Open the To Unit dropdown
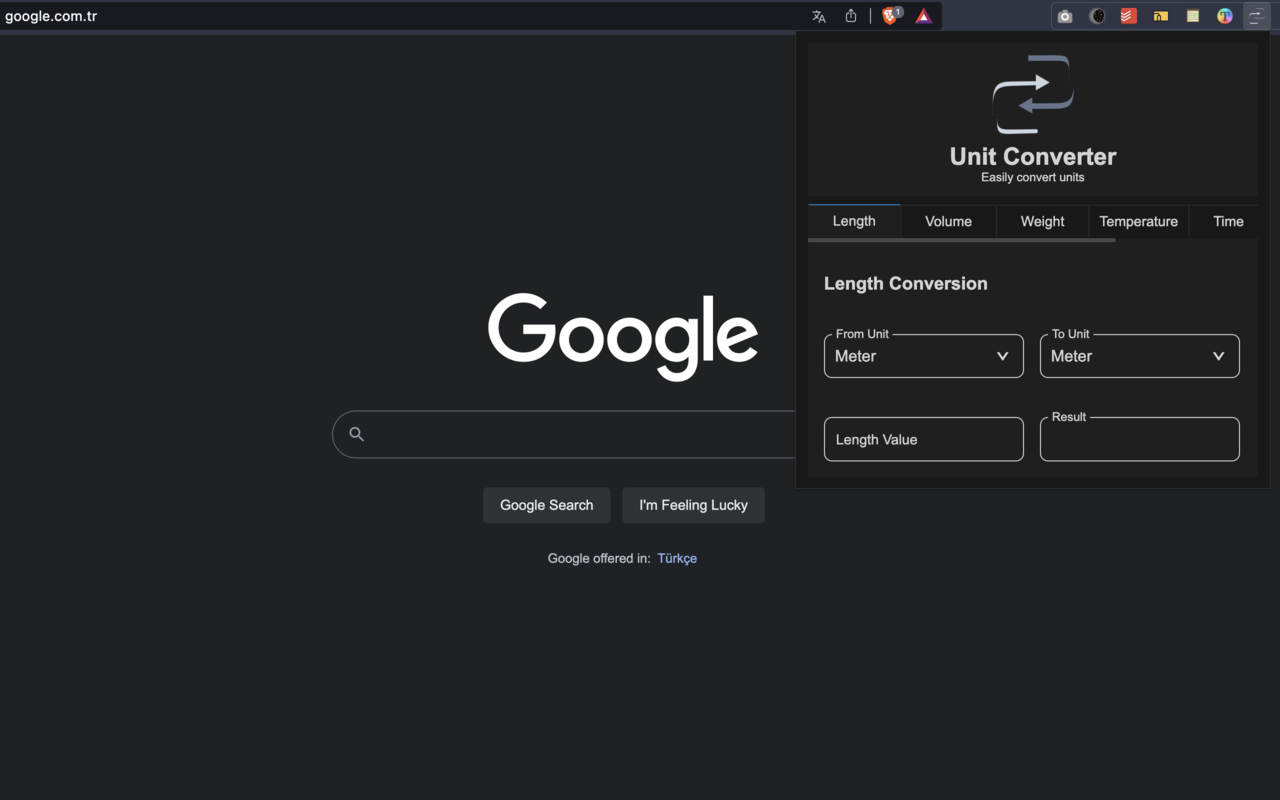Image resolution: width=1280 pixels, height=800 pixels. pyautogui.click(x=1139, y=355)
